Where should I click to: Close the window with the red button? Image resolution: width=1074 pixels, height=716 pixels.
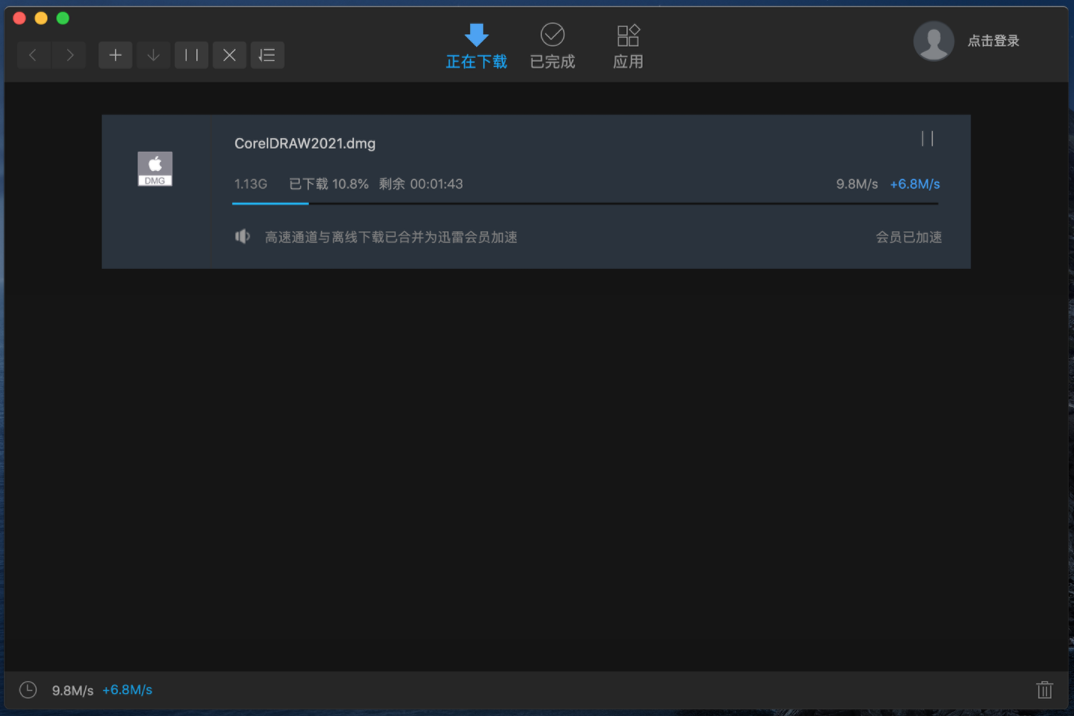[19, 18]
